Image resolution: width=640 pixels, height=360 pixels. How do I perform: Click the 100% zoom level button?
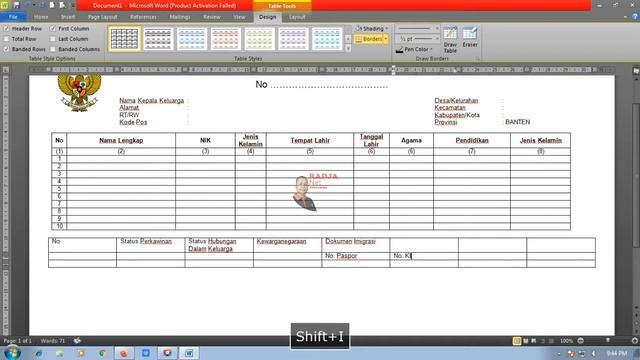566,341
